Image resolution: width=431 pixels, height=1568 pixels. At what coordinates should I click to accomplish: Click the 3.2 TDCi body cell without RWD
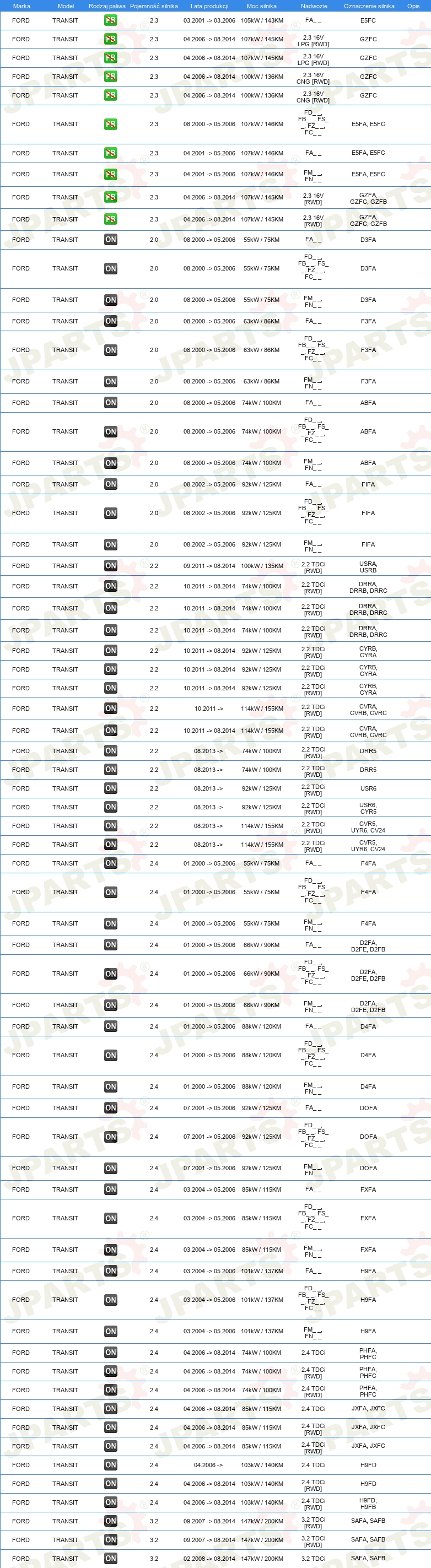tap(313, 1558)
